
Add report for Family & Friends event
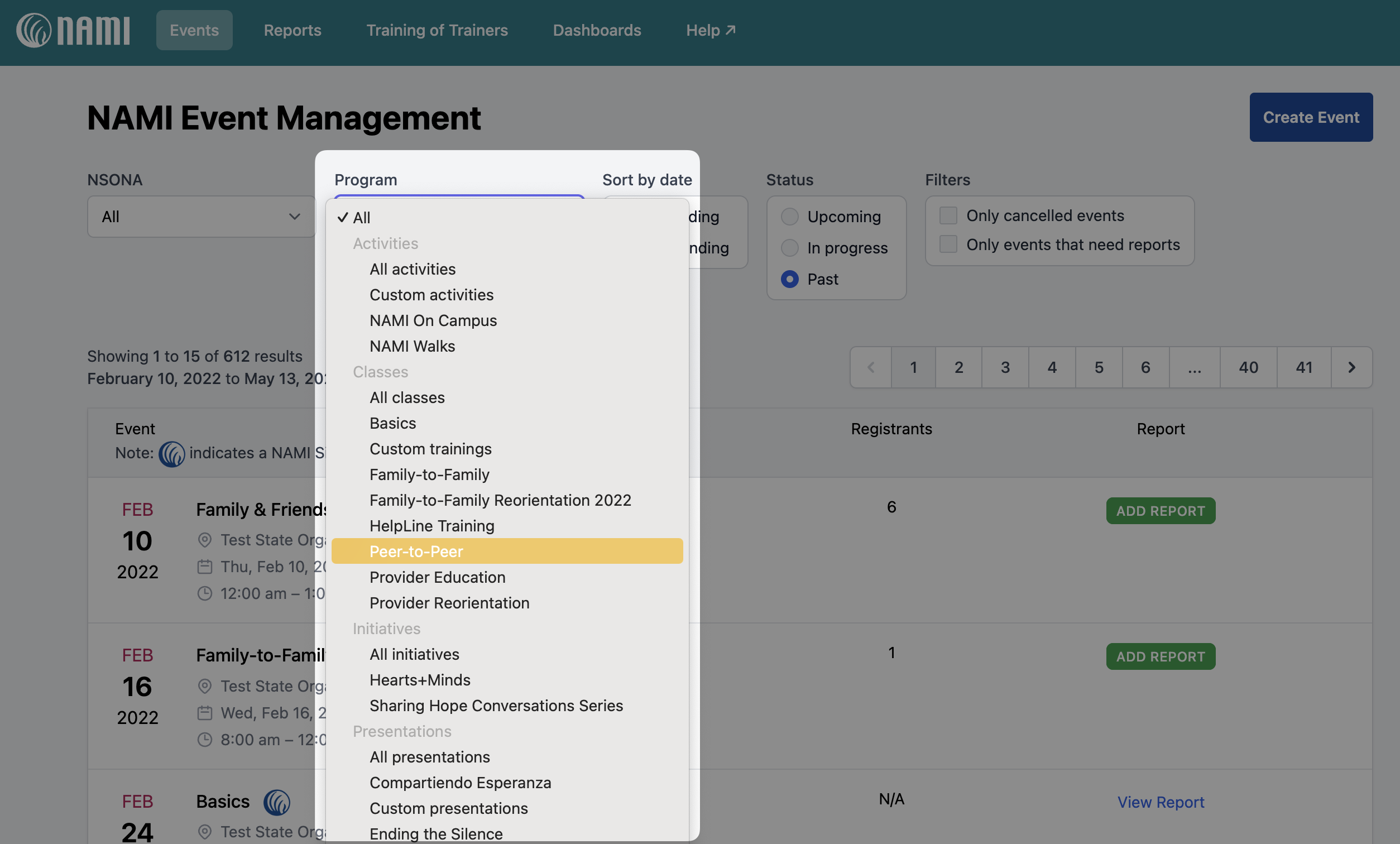click(1160, 510)
